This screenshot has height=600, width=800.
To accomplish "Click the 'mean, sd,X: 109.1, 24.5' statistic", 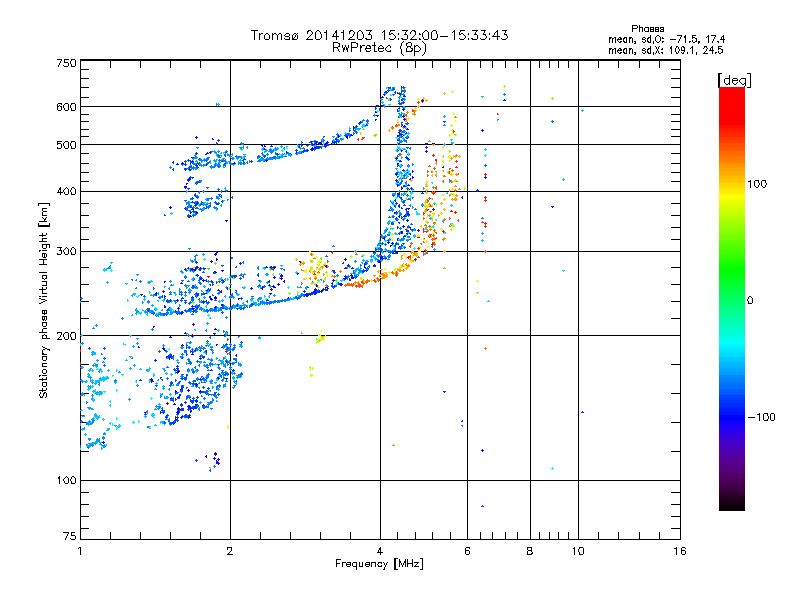I will (665, 50).
